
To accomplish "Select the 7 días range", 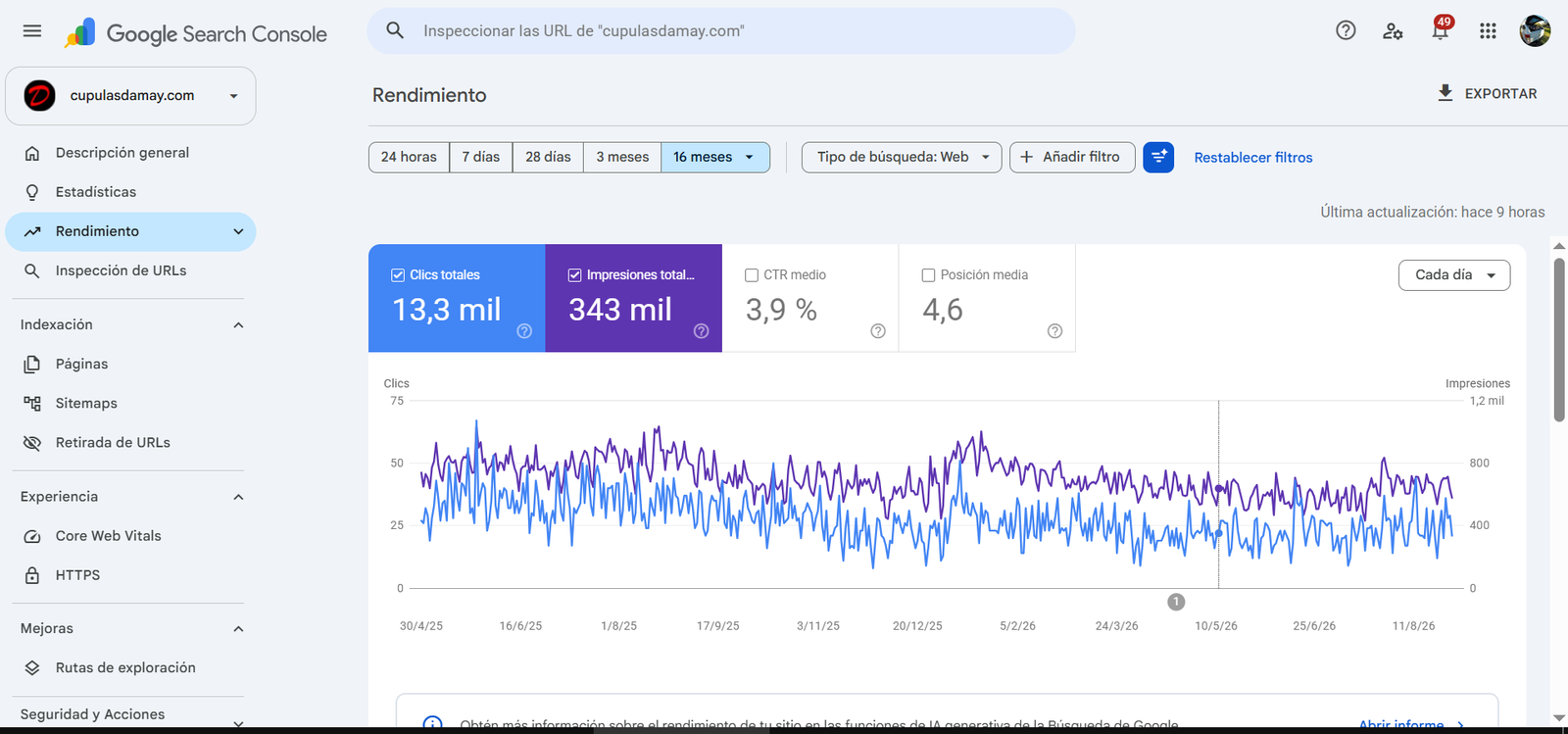I will (481, 157).
